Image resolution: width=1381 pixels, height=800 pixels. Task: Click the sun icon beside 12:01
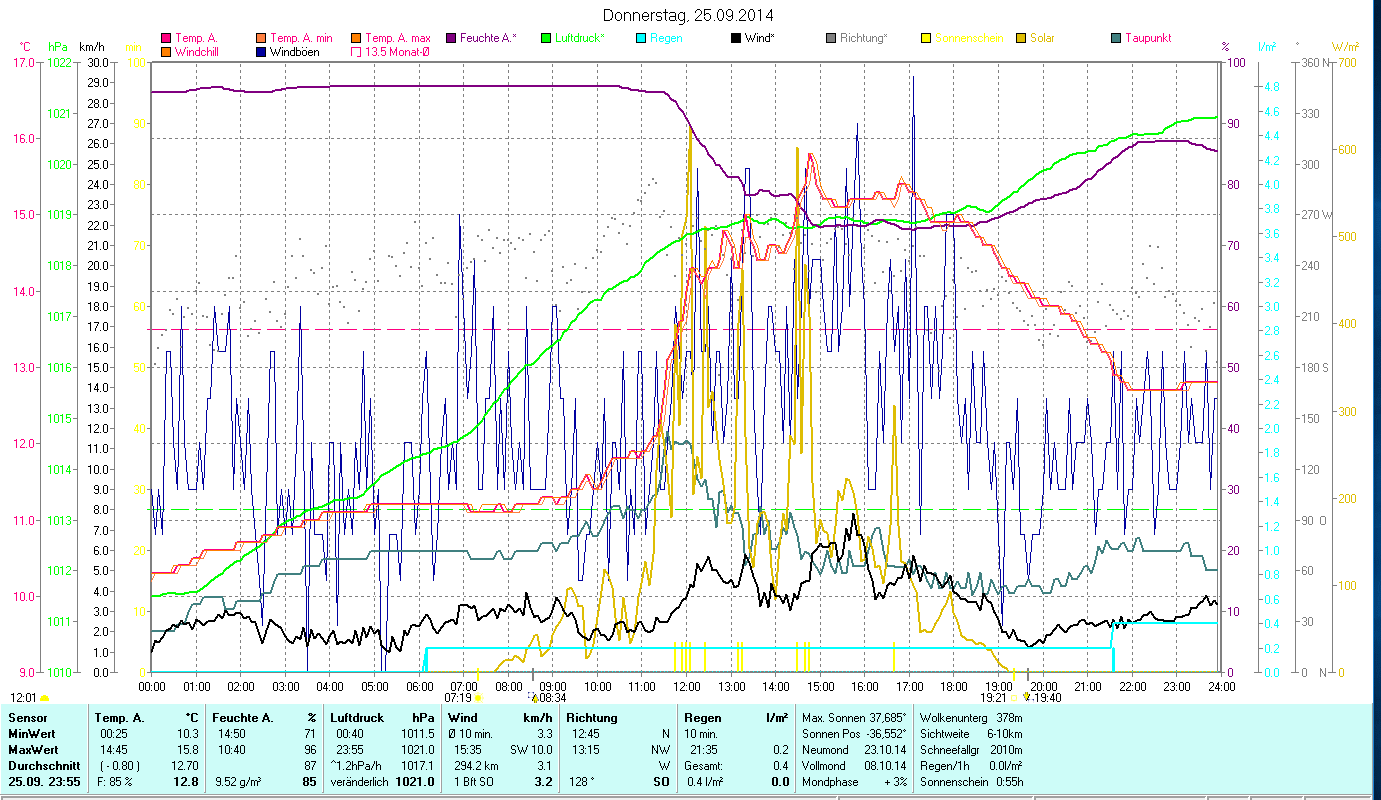click(x=44, y=697)
